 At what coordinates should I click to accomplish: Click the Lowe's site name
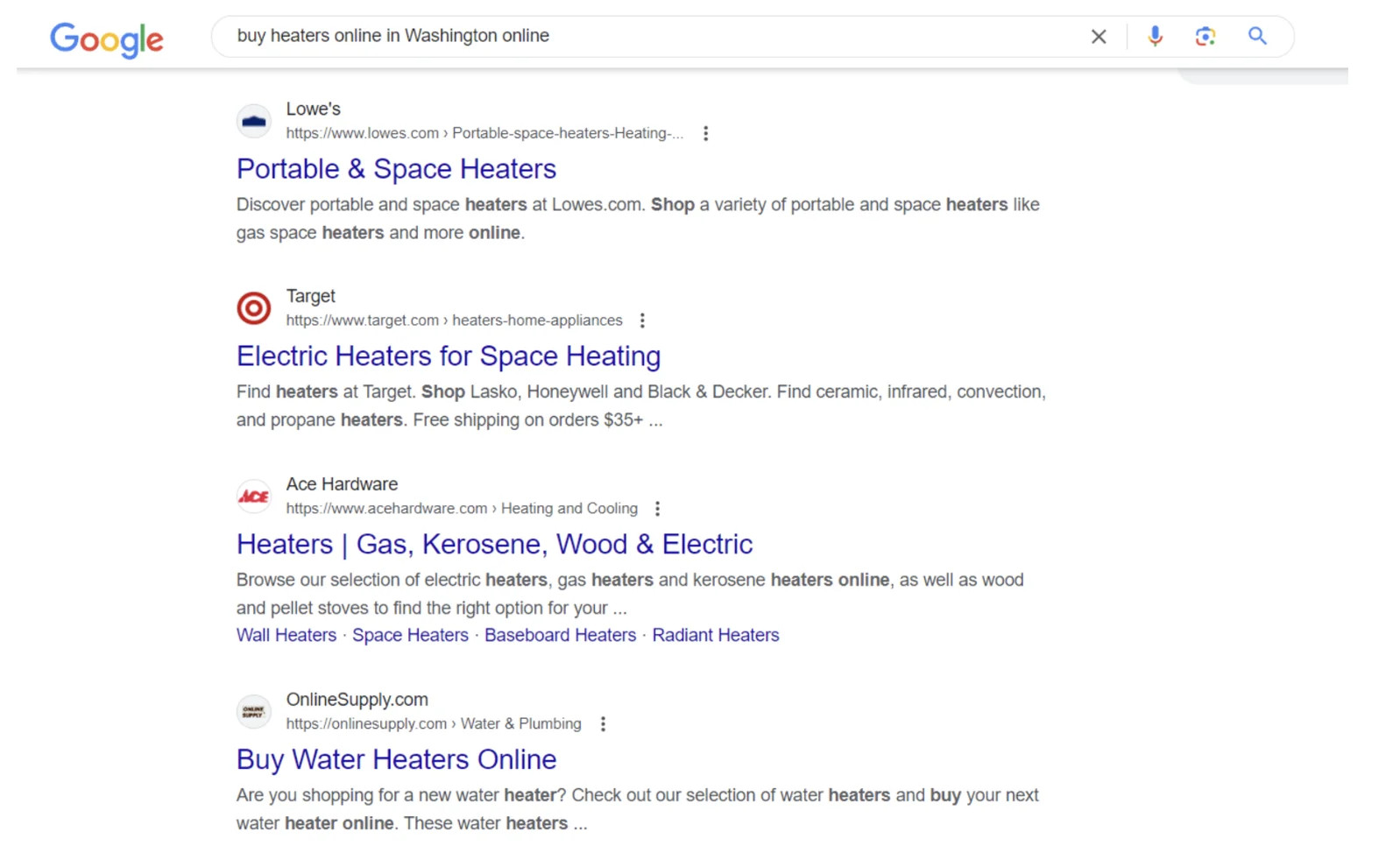pyautogui.click(x=313, y=109)
